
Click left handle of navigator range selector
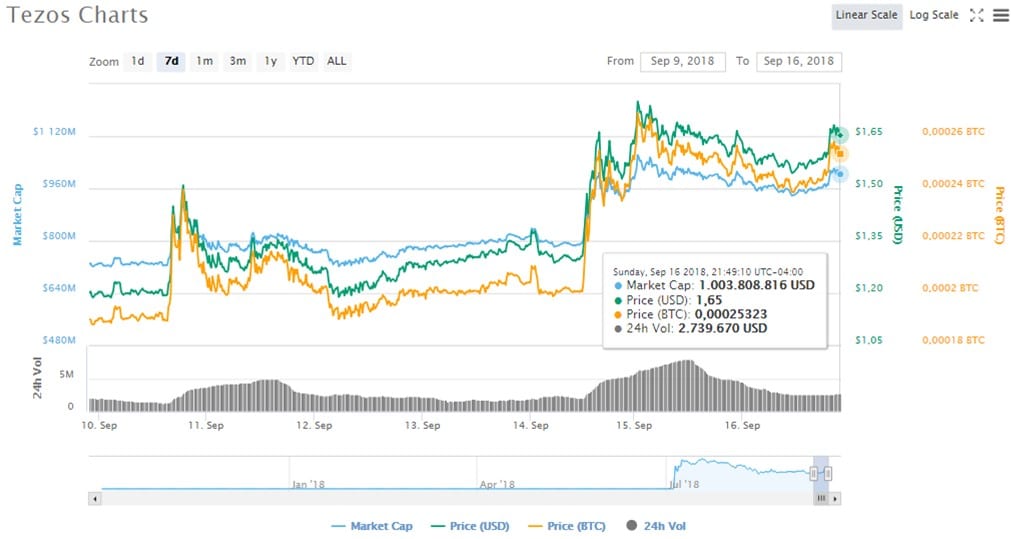tap(814, 474)
